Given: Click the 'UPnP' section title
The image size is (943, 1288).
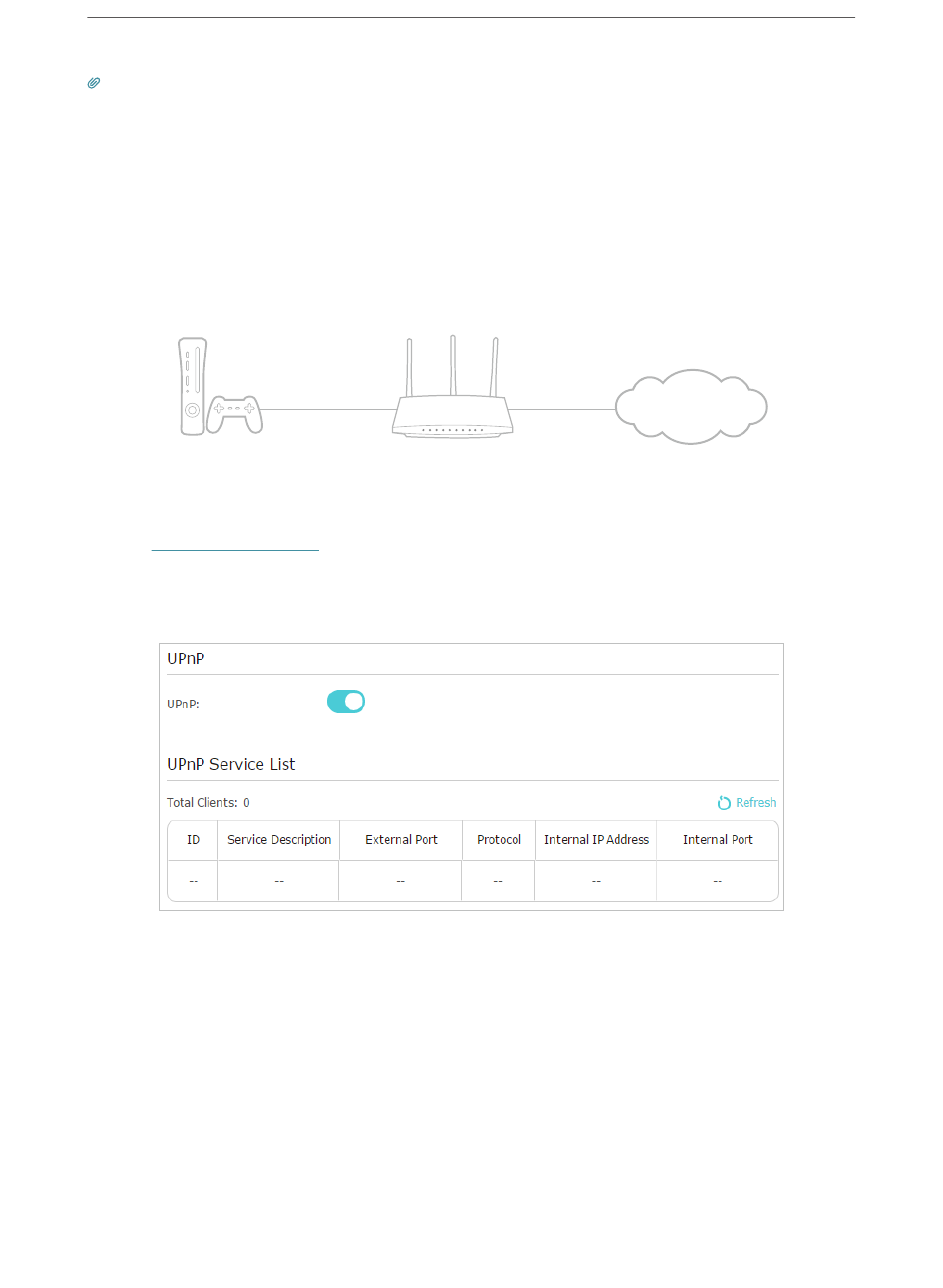Looking at the screenshot, I should (x=186, y=659).
